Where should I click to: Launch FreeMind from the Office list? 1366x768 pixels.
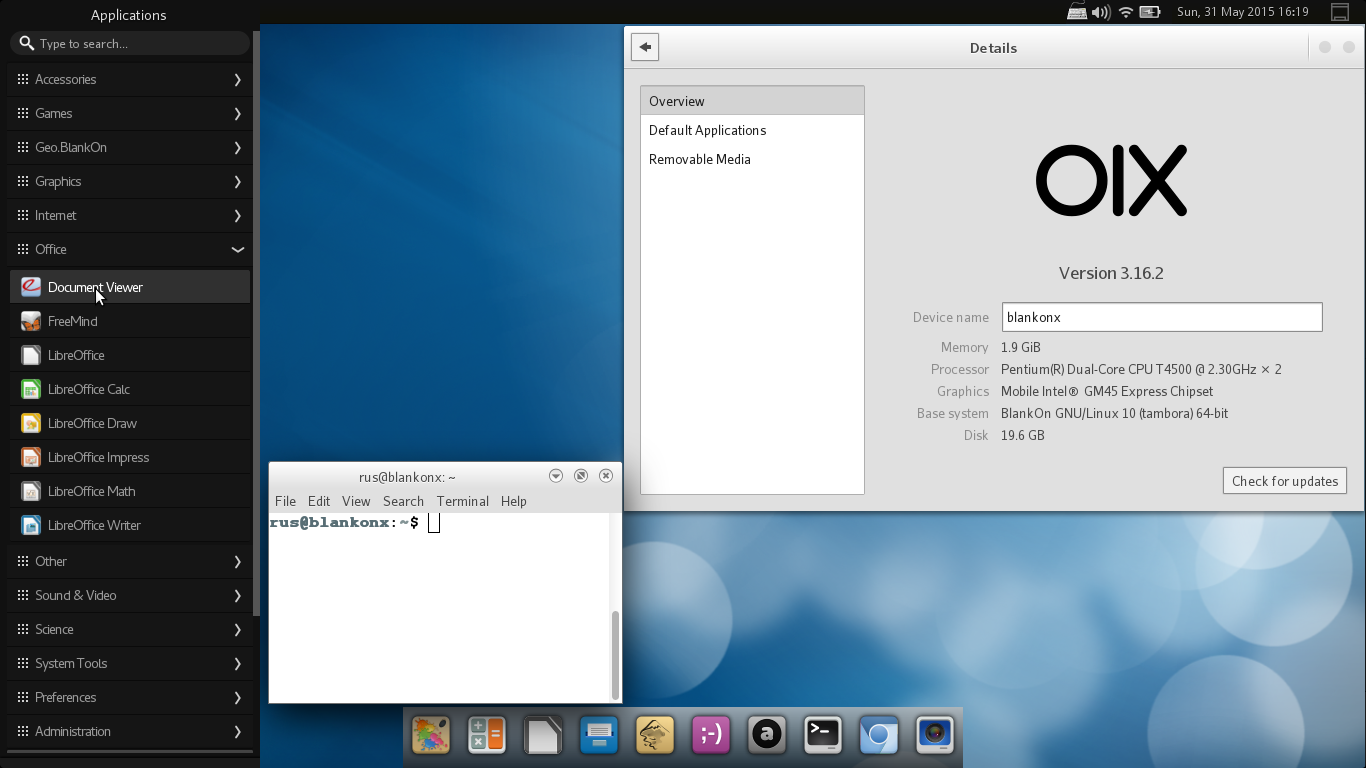(x=130, y=321)
